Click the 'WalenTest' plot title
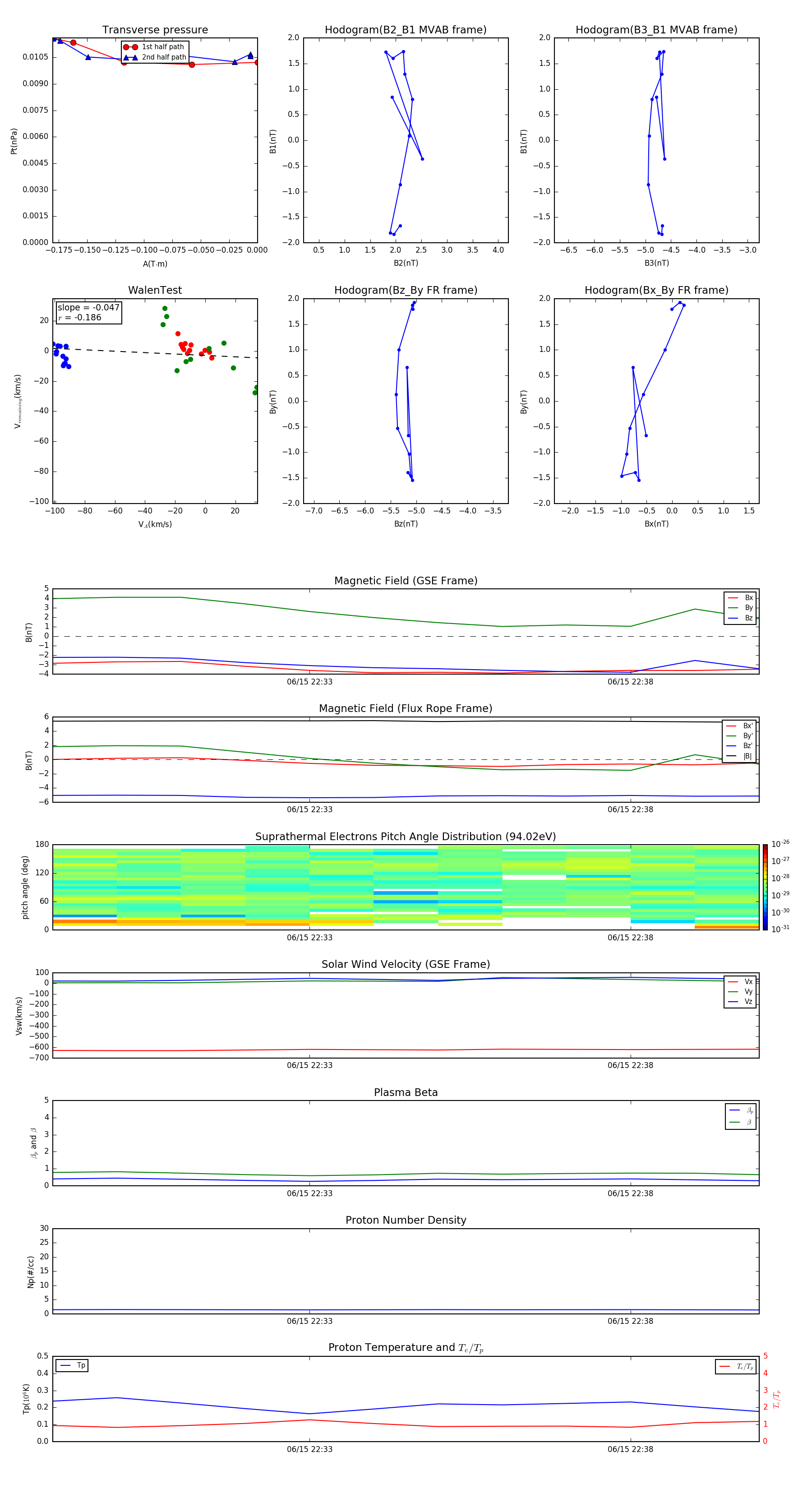The image size is (812, 1489). 155,290
